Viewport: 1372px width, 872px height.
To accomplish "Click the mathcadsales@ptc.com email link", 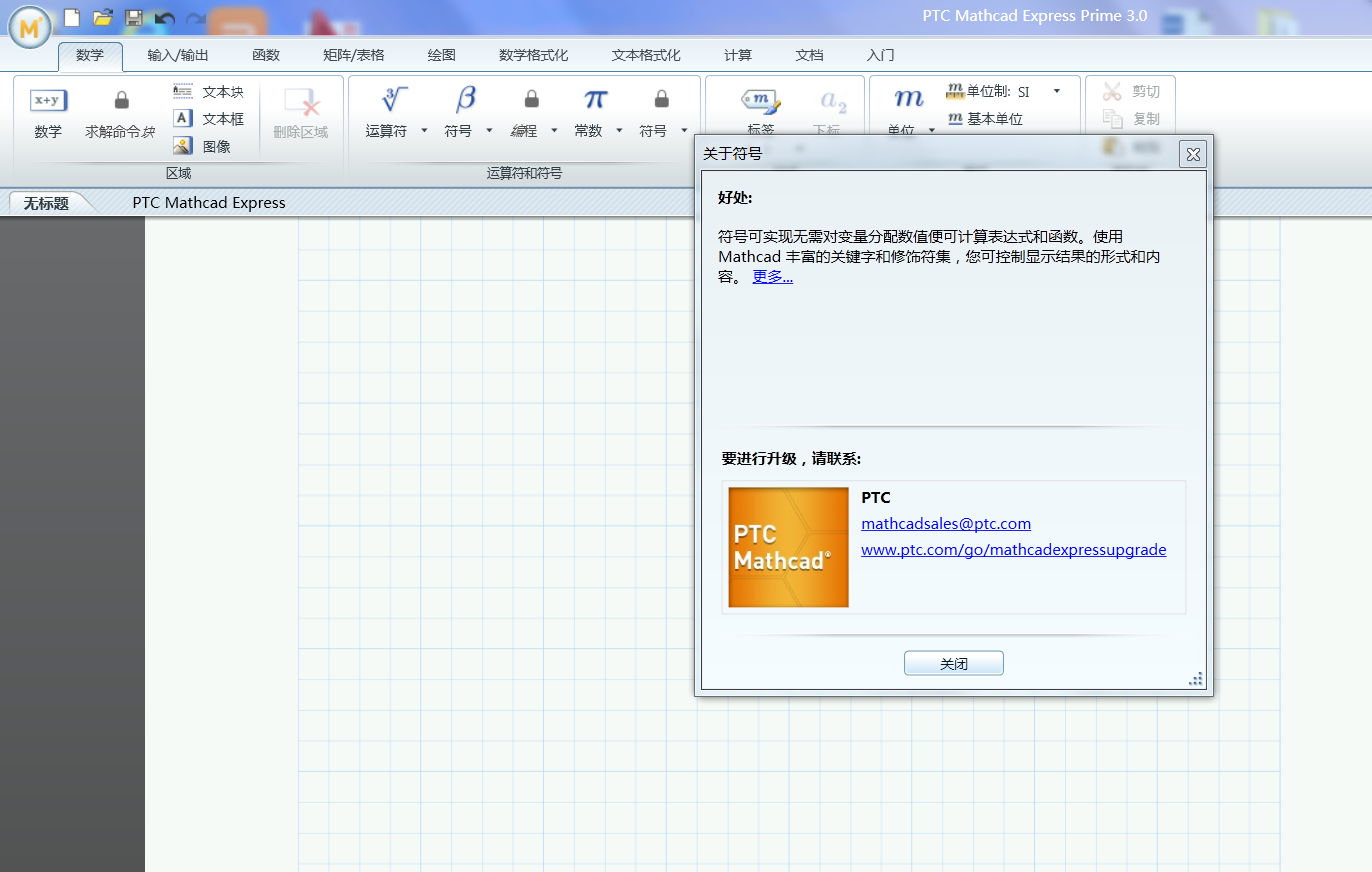I will pyautogui.click(x=946, y=523).
